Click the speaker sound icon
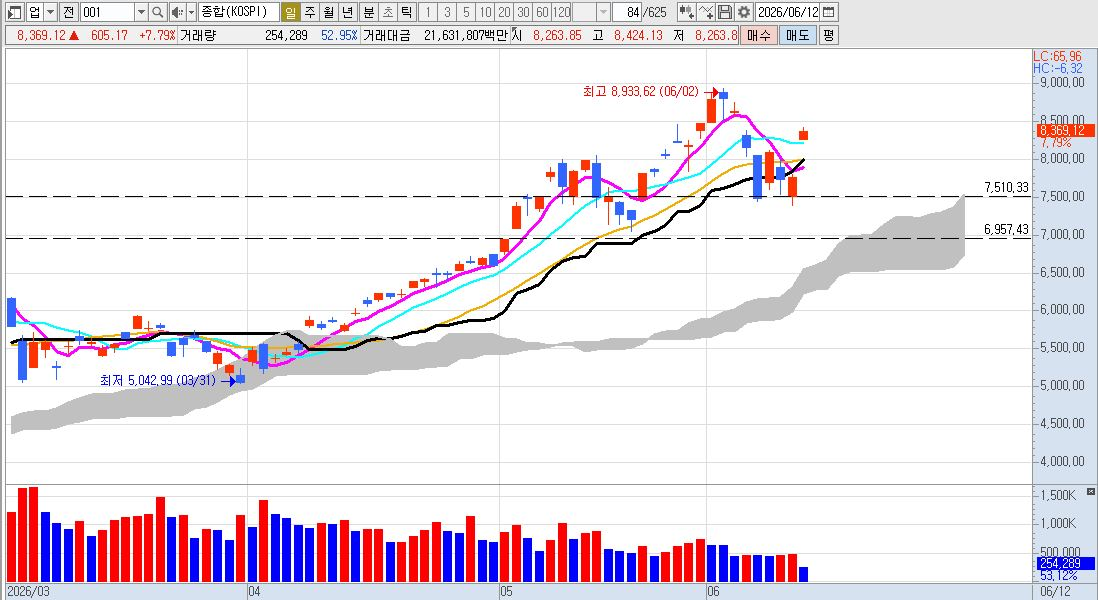 pos(176,12)
